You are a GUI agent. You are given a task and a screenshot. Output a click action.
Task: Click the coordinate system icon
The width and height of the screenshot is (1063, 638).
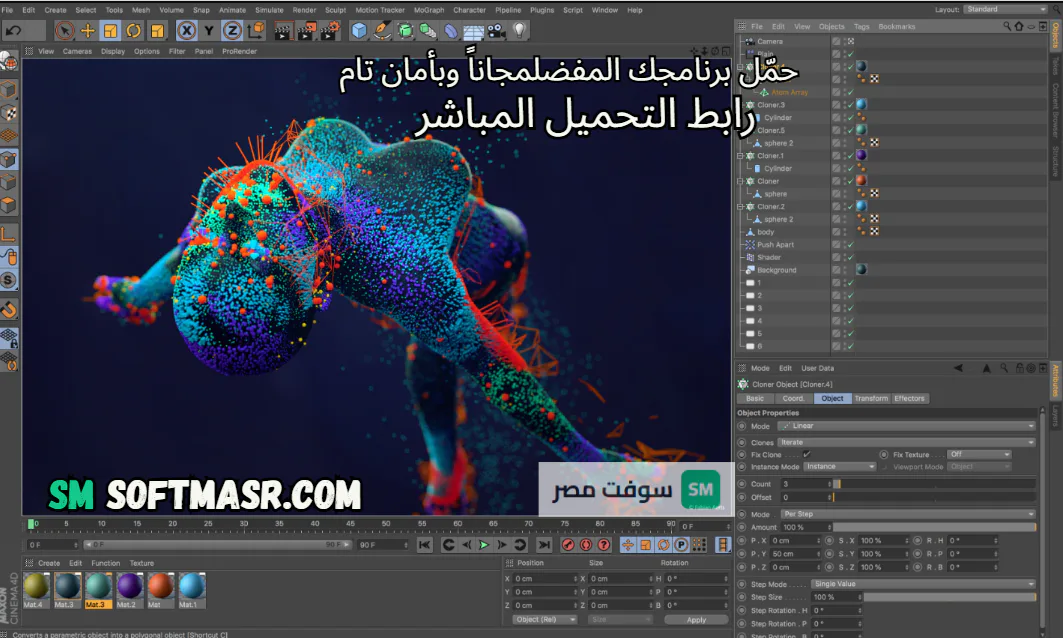pos(256,31)
